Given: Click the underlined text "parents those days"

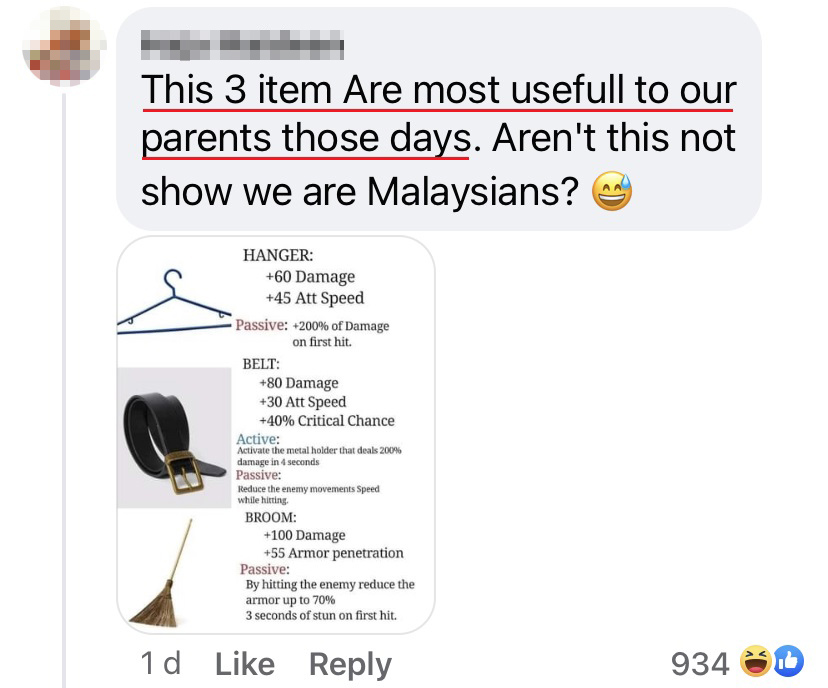Looking at the screenshot, I should [306, 138].
